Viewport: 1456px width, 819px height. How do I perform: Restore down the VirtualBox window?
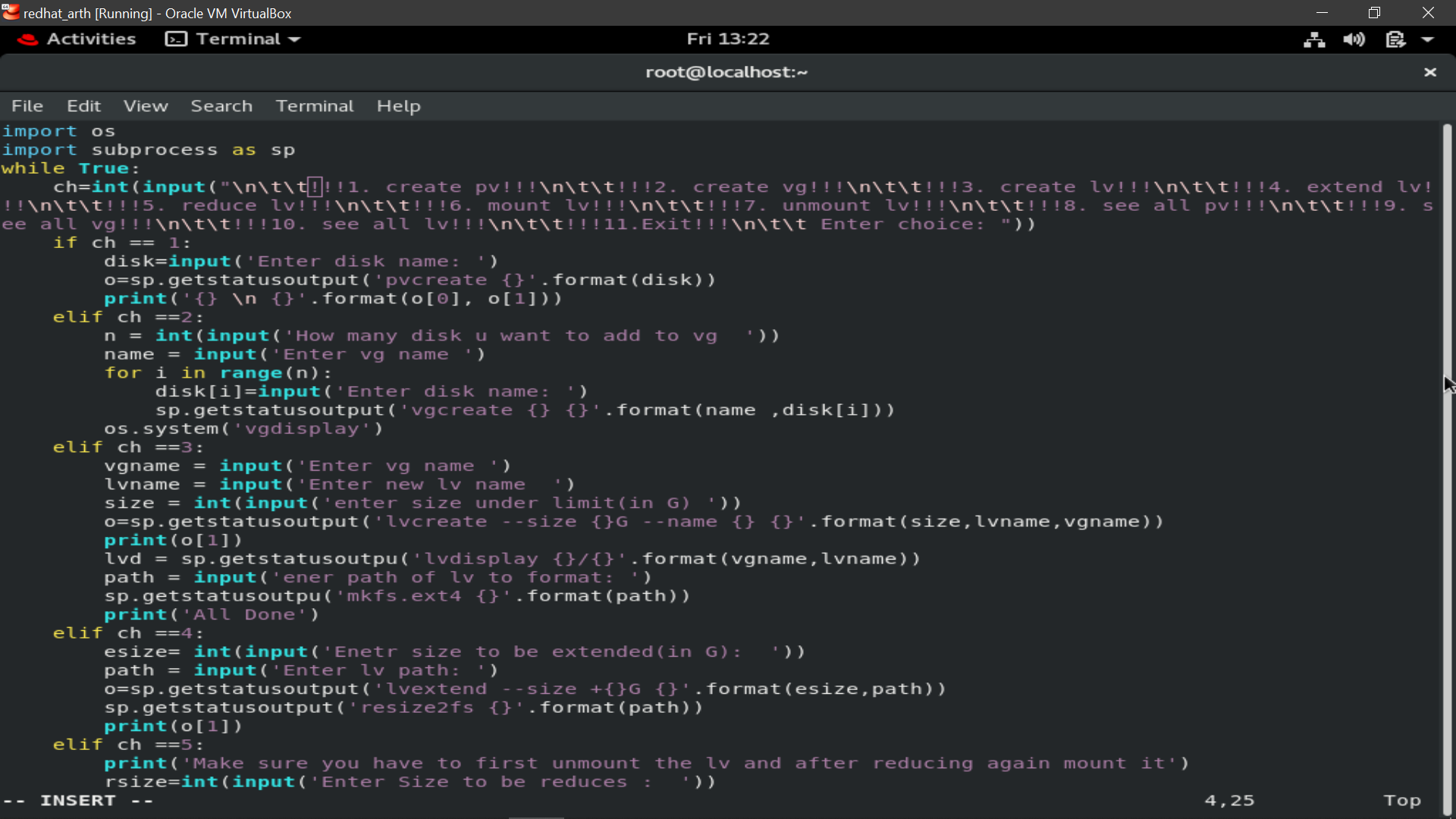1375,13
